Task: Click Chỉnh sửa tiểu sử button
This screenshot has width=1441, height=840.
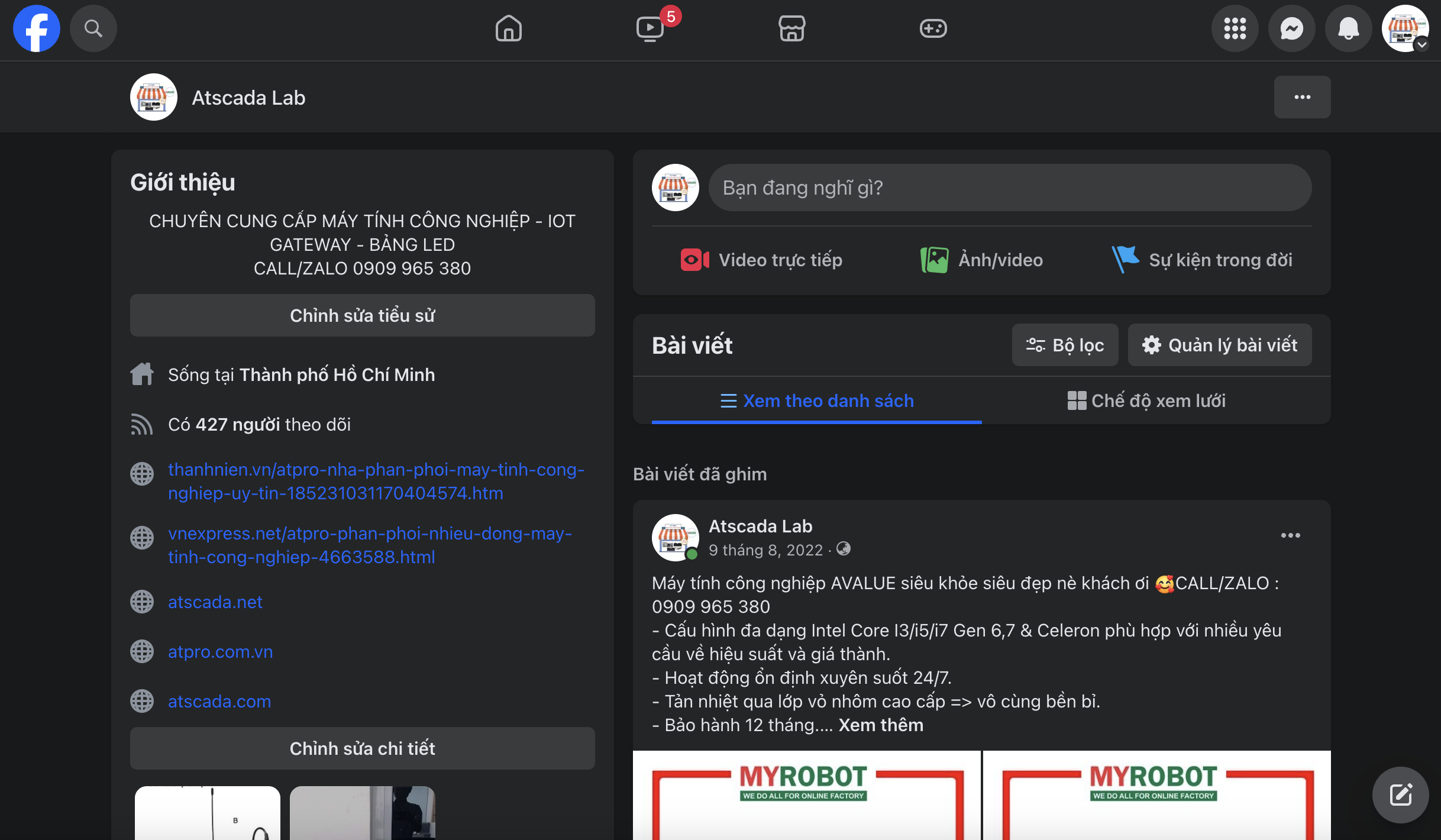Action: pos(362,315)
